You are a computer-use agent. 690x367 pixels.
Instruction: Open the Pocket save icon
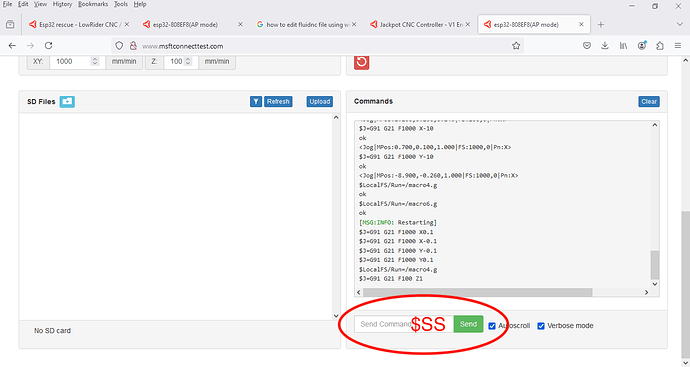pos(587,46)
